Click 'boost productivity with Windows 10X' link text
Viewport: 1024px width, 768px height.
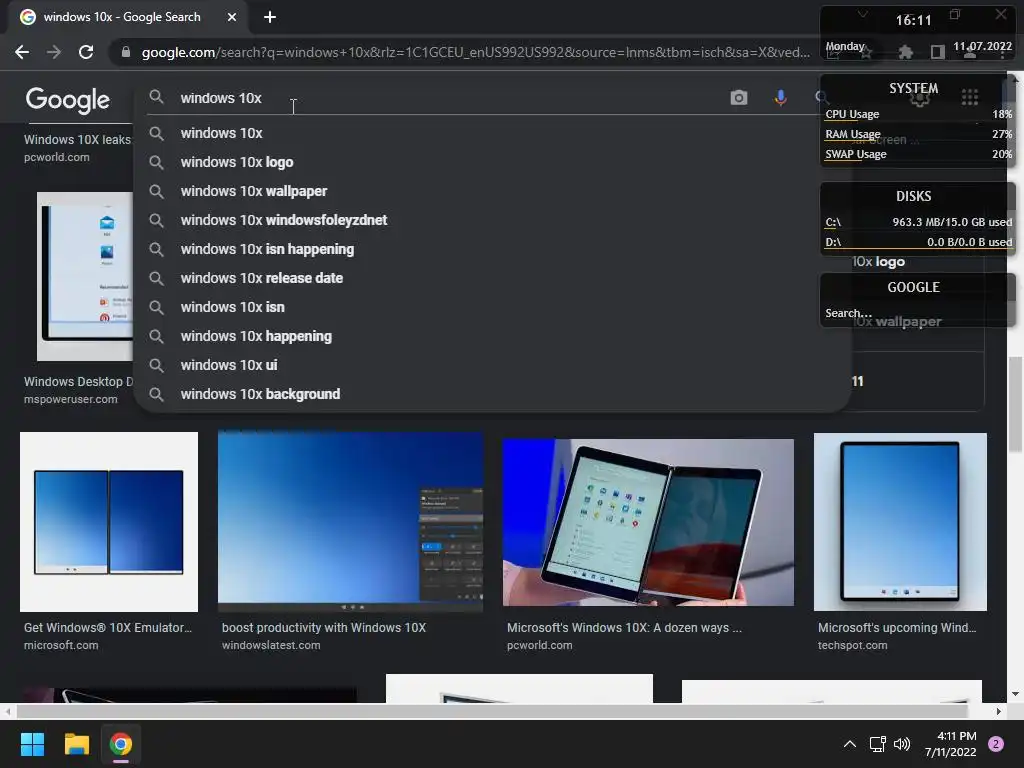[324, 628]
